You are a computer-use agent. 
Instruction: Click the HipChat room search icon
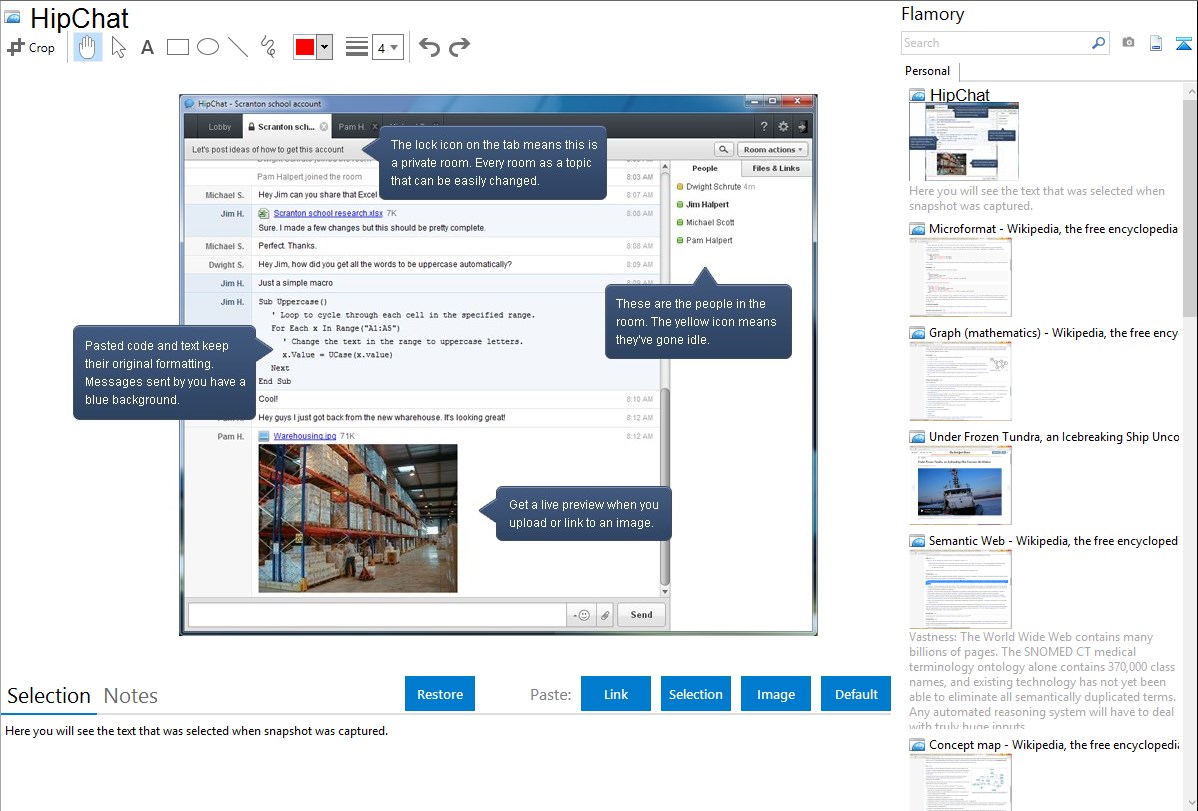pos(724,150)
